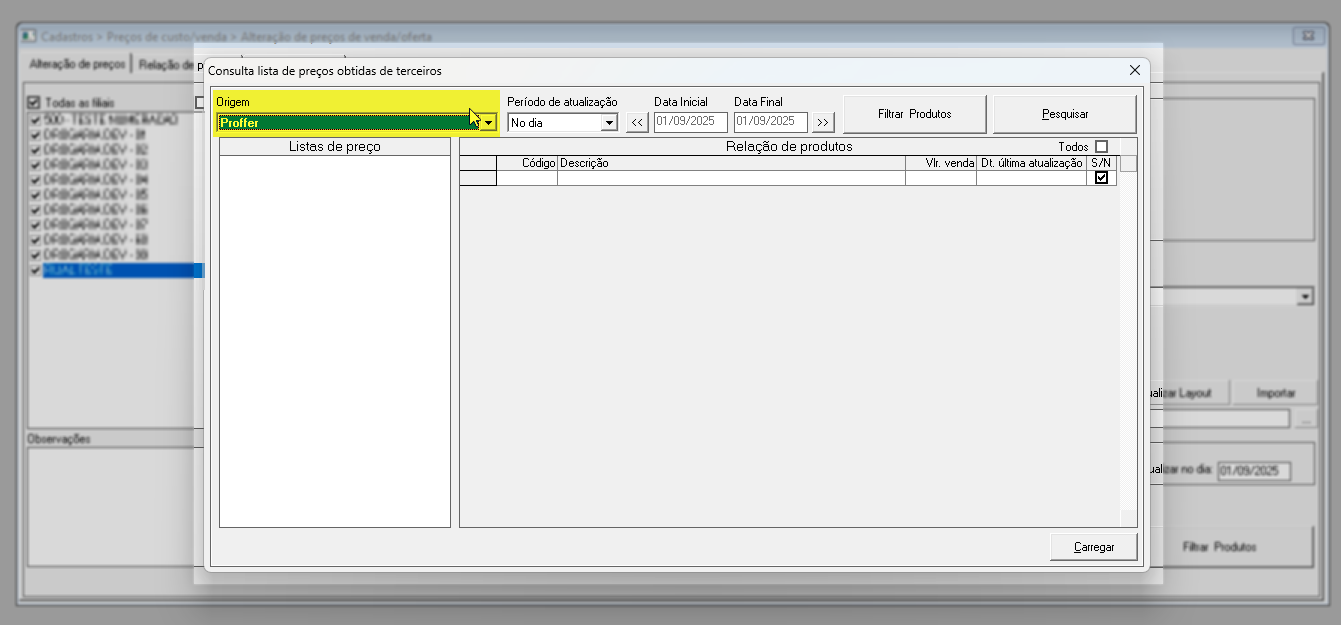Viewport: 1341px width, 625px height.
Task: Uncheck the S/N checkbox in first row
Action: tap(1101, 178)
